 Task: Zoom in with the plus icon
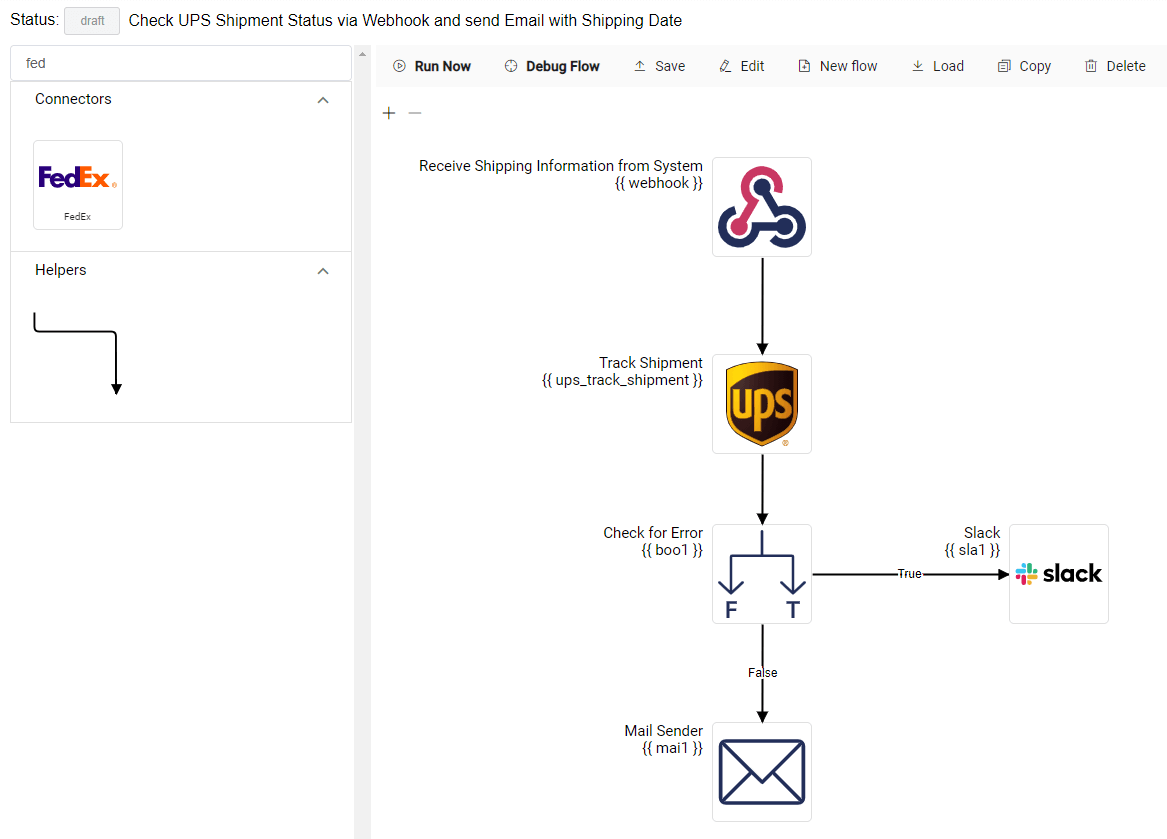point(389,113)
